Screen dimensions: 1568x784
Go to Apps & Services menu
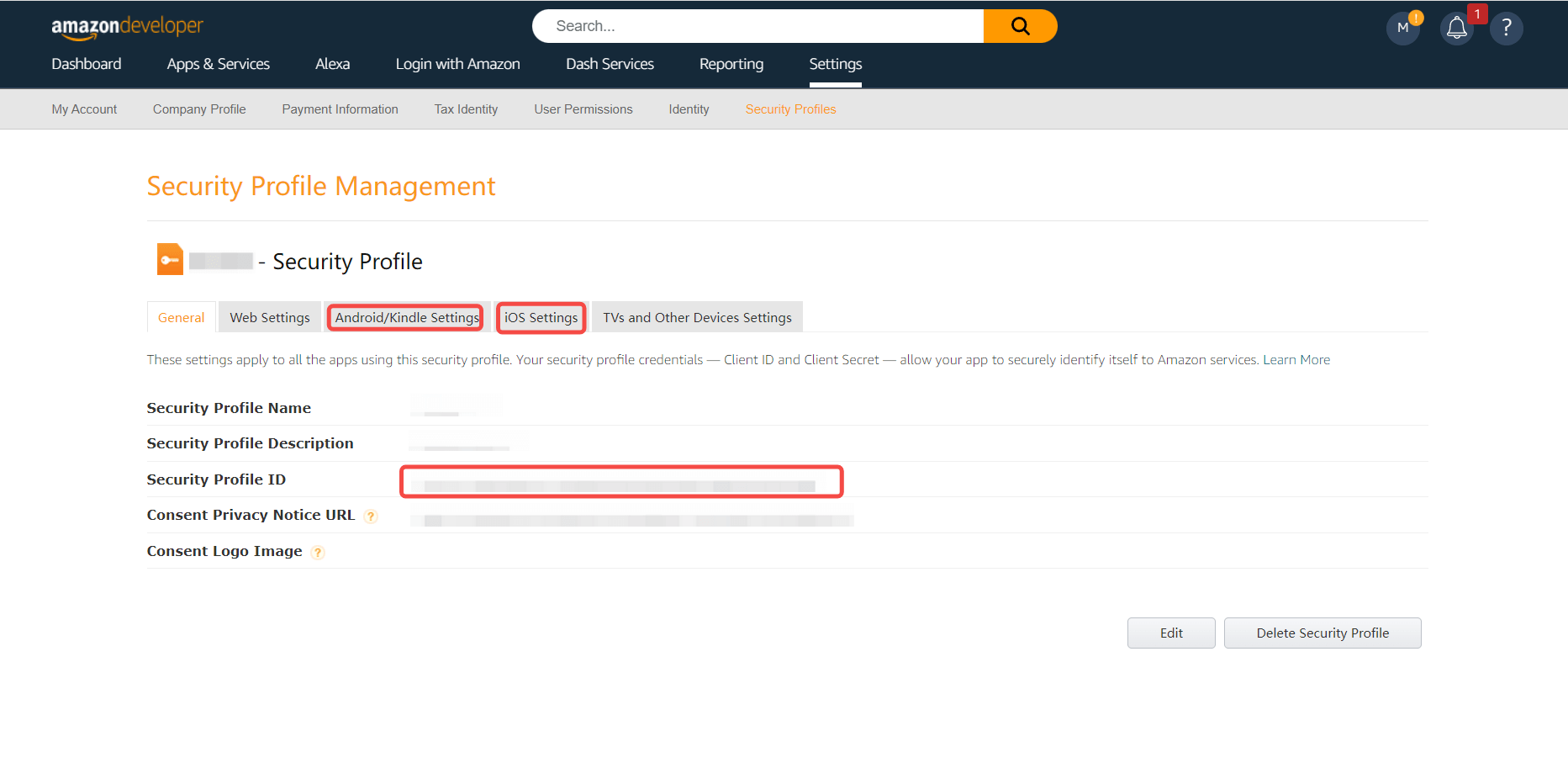point(218,64)
